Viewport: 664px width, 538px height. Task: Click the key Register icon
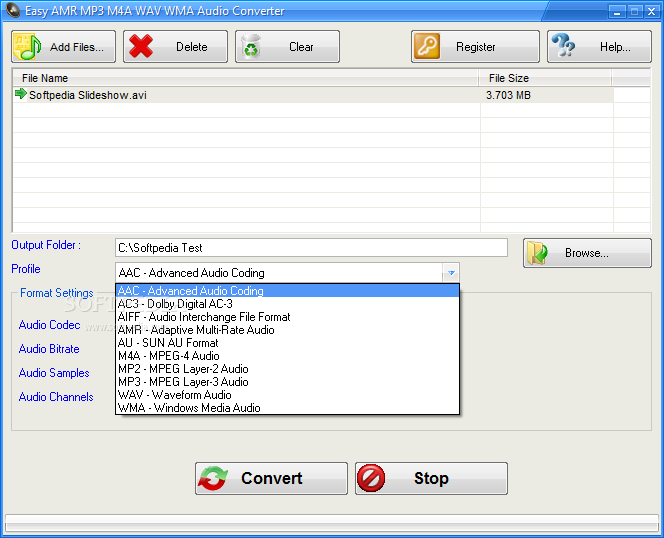[x=426, y=46]
